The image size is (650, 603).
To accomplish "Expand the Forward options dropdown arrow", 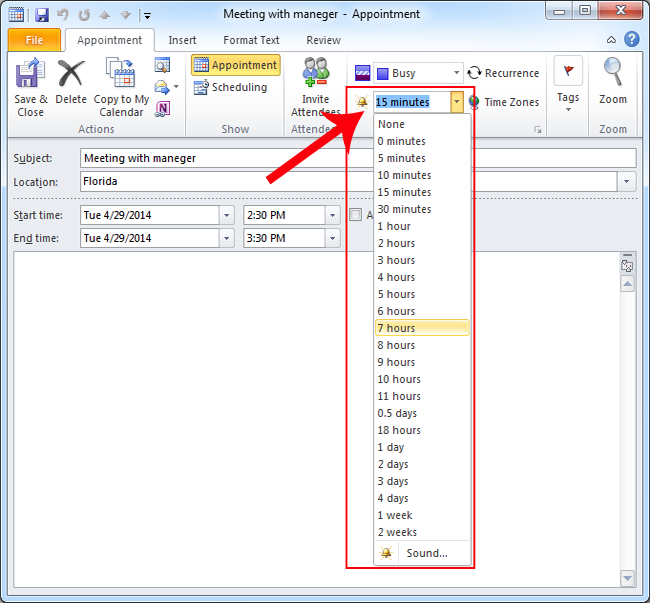I will click(x=176, y=87).
